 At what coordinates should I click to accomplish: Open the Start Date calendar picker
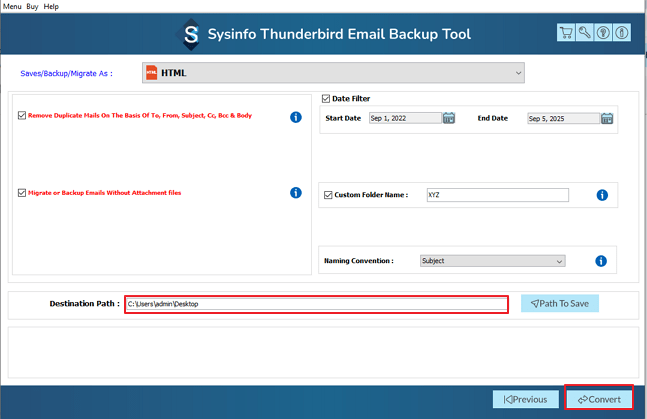point(449,118)
